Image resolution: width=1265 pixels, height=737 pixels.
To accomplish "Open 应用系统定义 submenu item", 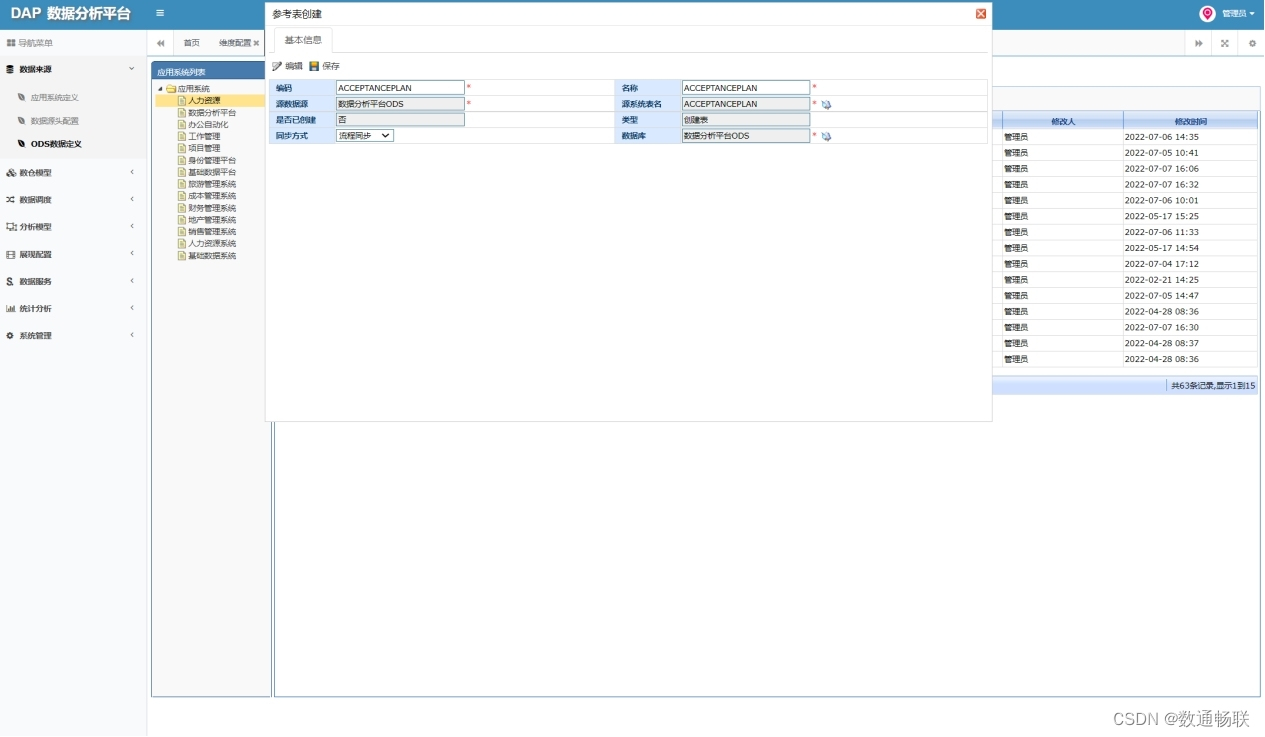I will [x=54, y=97].
